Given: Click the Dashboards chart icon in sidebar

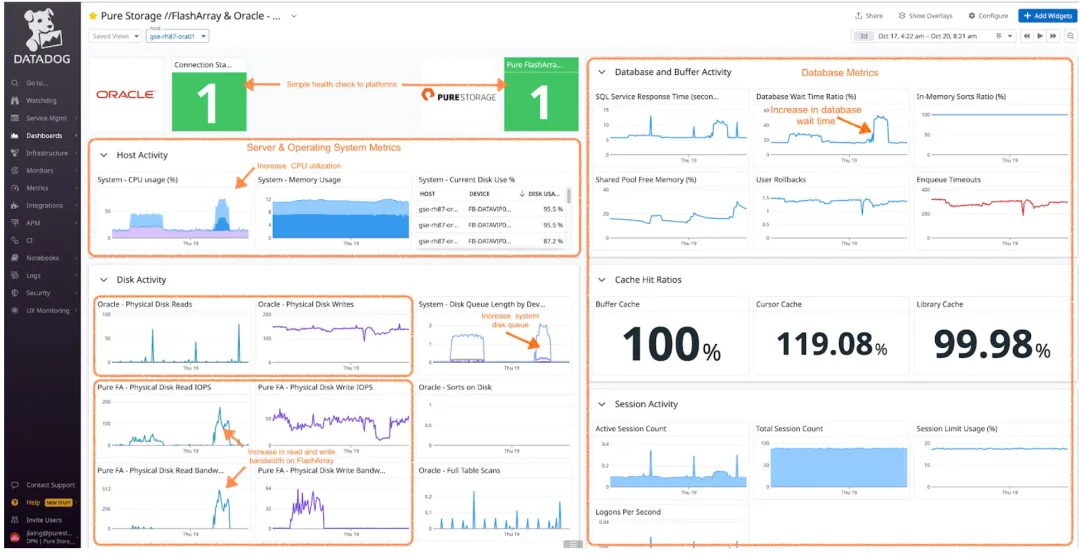Looking at the screenshot, I should [14, 136].
